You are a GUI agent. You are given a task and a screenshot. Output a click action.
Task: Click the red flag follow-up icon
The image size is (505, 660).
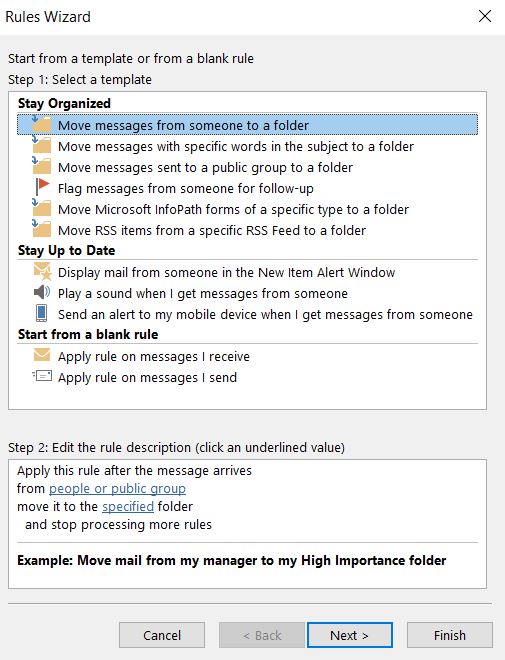[x=42, y=187]
